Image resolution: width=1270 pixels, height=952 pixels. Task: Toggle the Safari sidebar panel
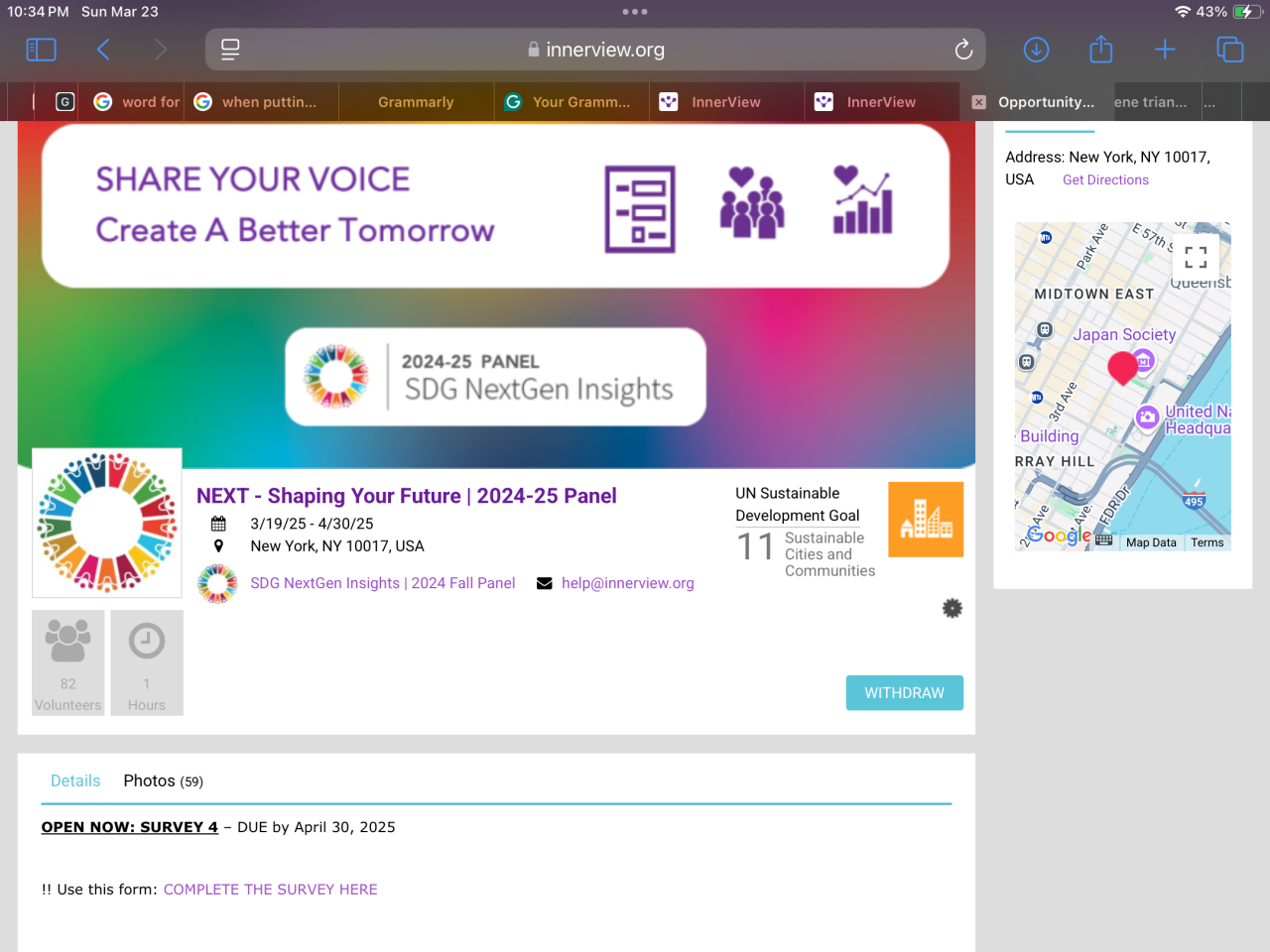[41, 50]
